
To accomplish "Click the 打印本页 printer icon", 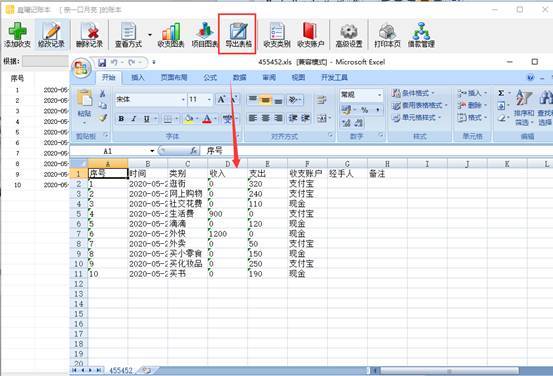I will (387, 31).
